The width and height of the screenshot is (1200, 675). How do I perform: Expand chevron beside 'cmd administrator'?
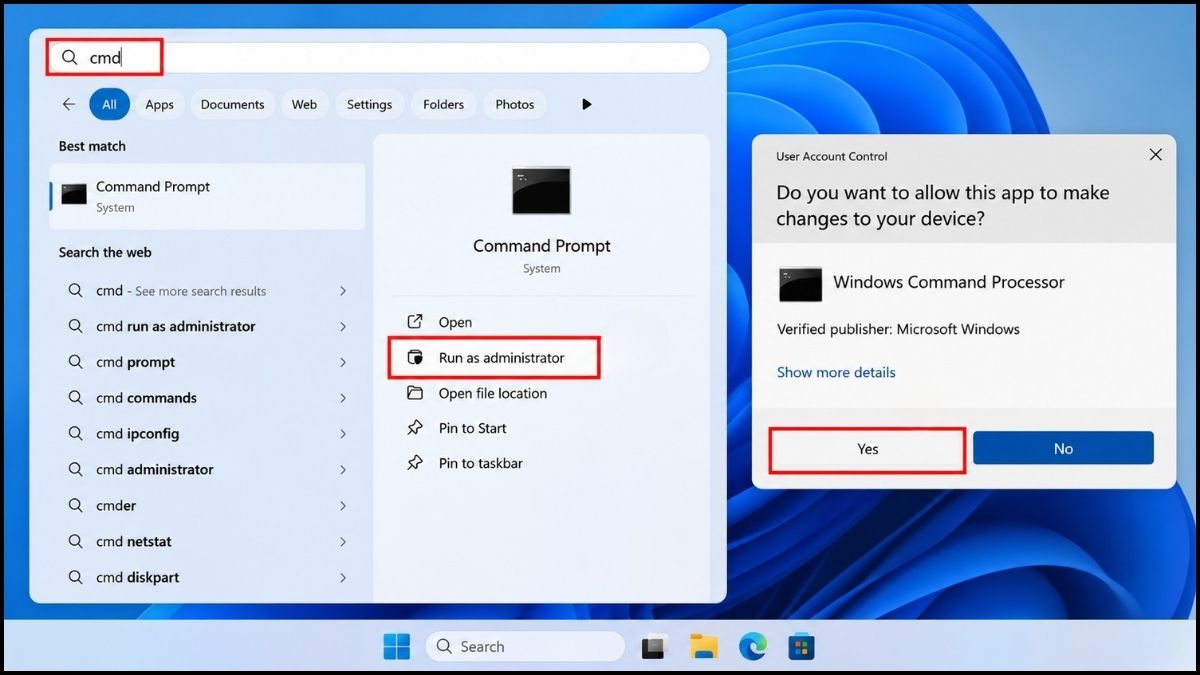click(343, 469)
